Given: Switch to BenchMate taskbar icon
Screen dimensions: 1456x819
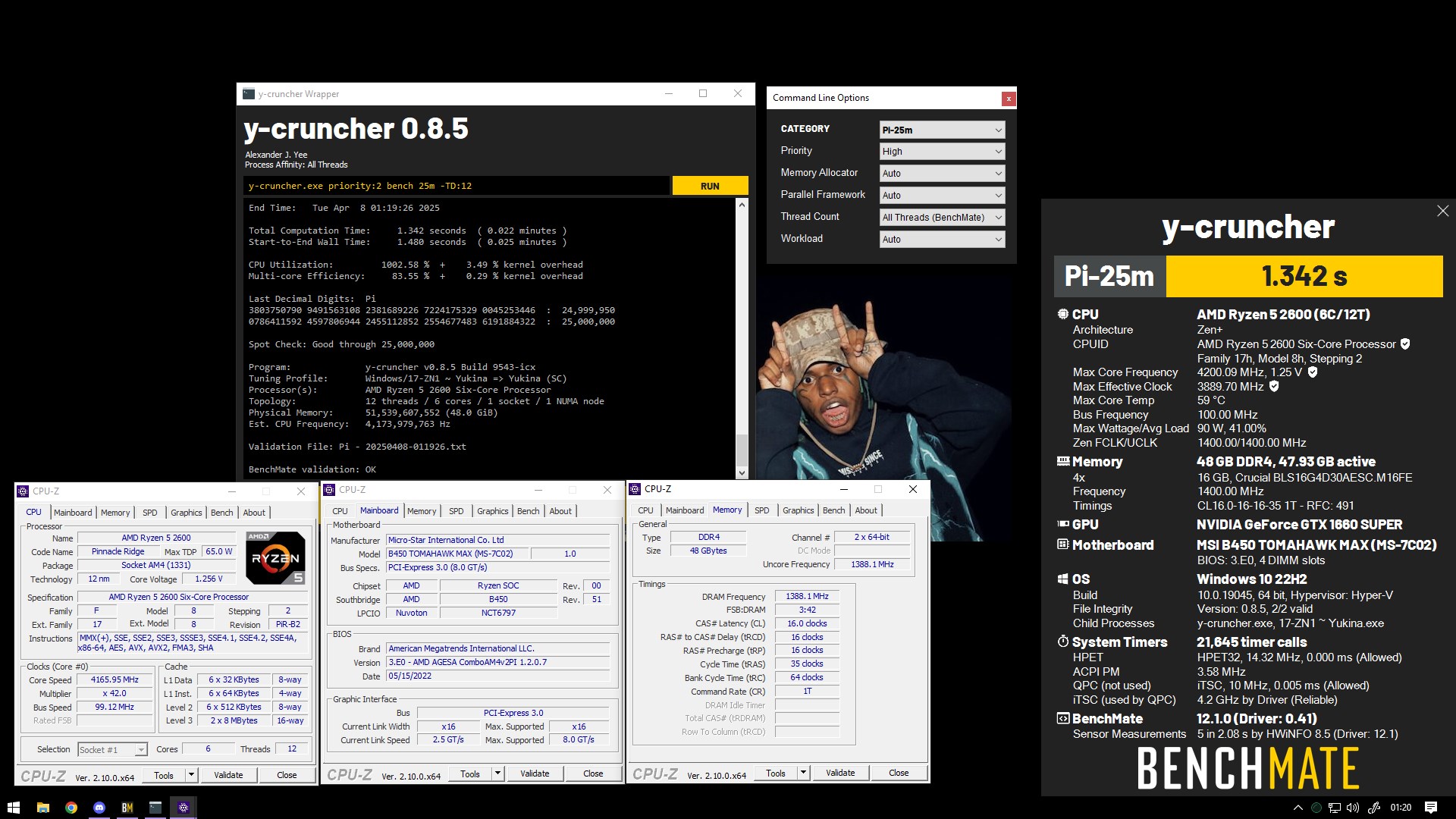Looking at the screenshot, I should pyautogui.click(x=127, y=808).
